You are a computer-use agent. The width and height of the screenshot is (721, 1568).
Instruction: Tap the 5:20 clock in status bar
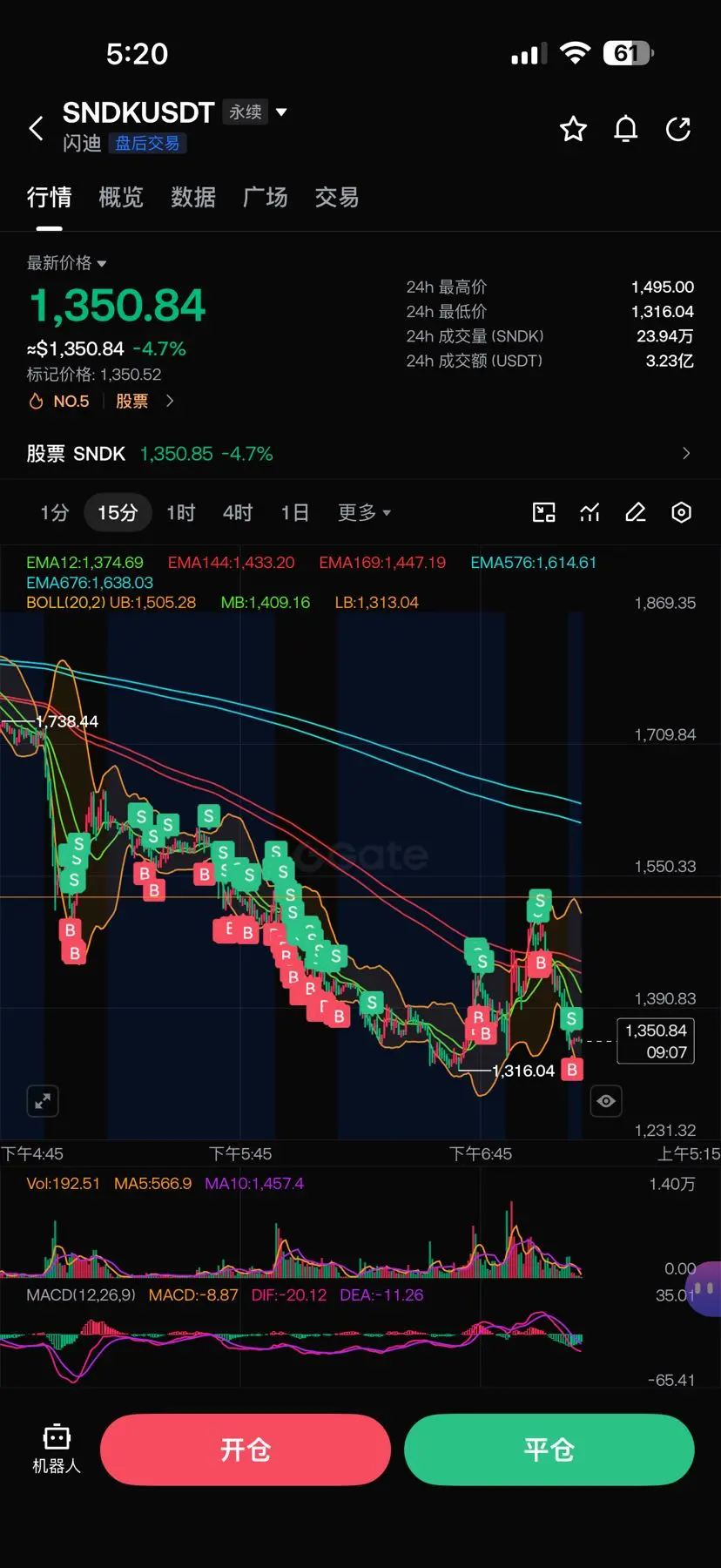click(x=137, y=54)
